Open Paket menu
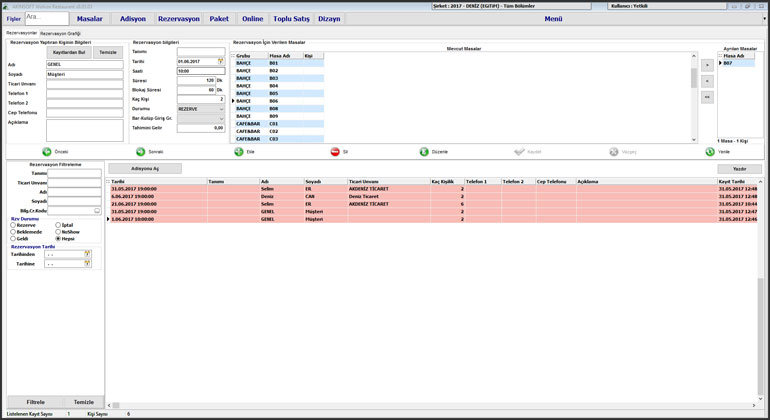 pyautogui.click(x=219, y=19)
